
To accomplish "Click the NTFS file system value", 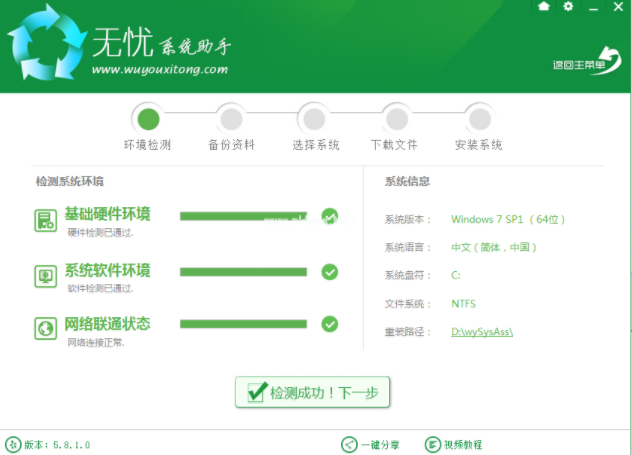I will (x=464, y=303).
